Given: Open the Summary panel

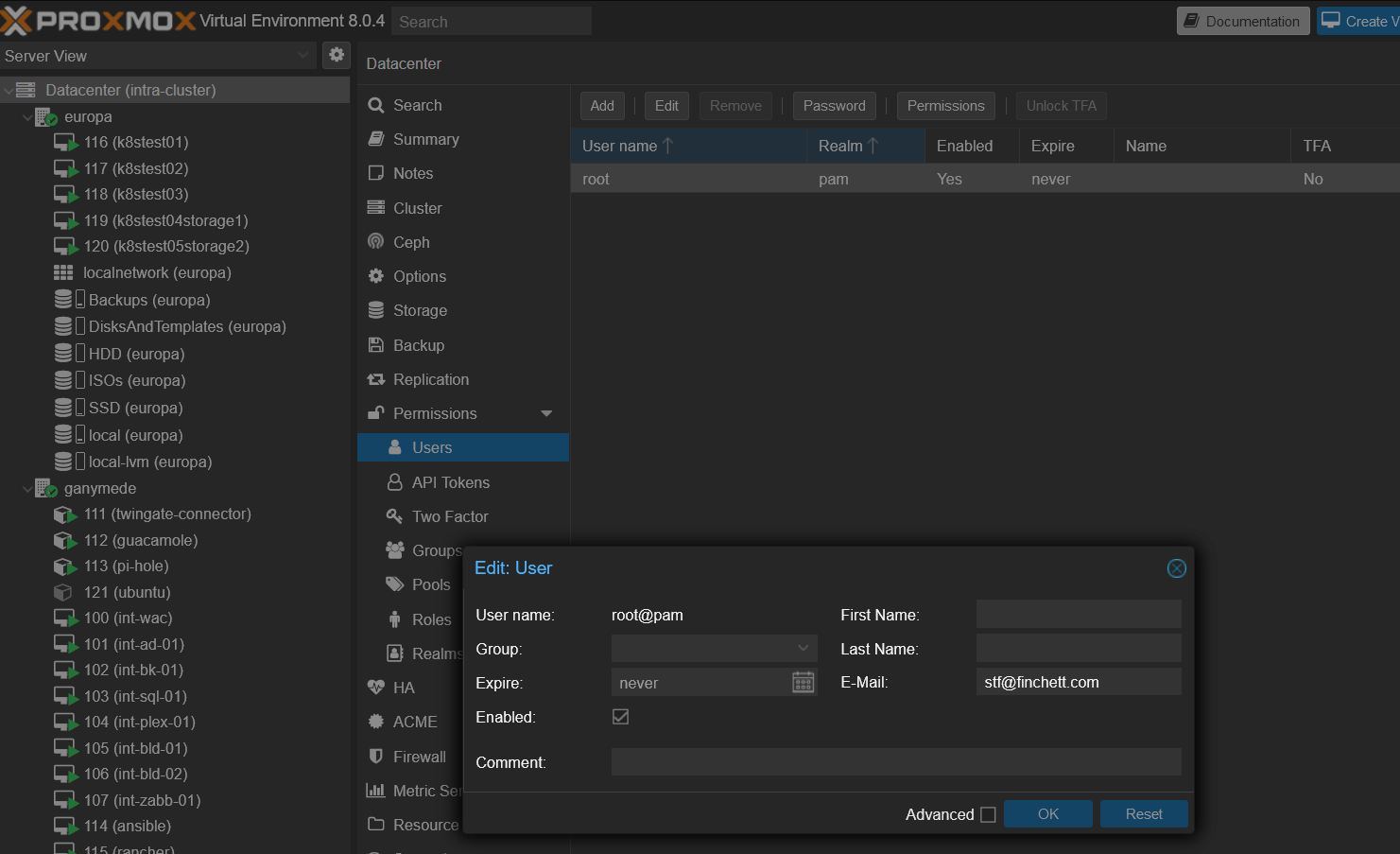Looking at the screenshot, I should point(423,139).
